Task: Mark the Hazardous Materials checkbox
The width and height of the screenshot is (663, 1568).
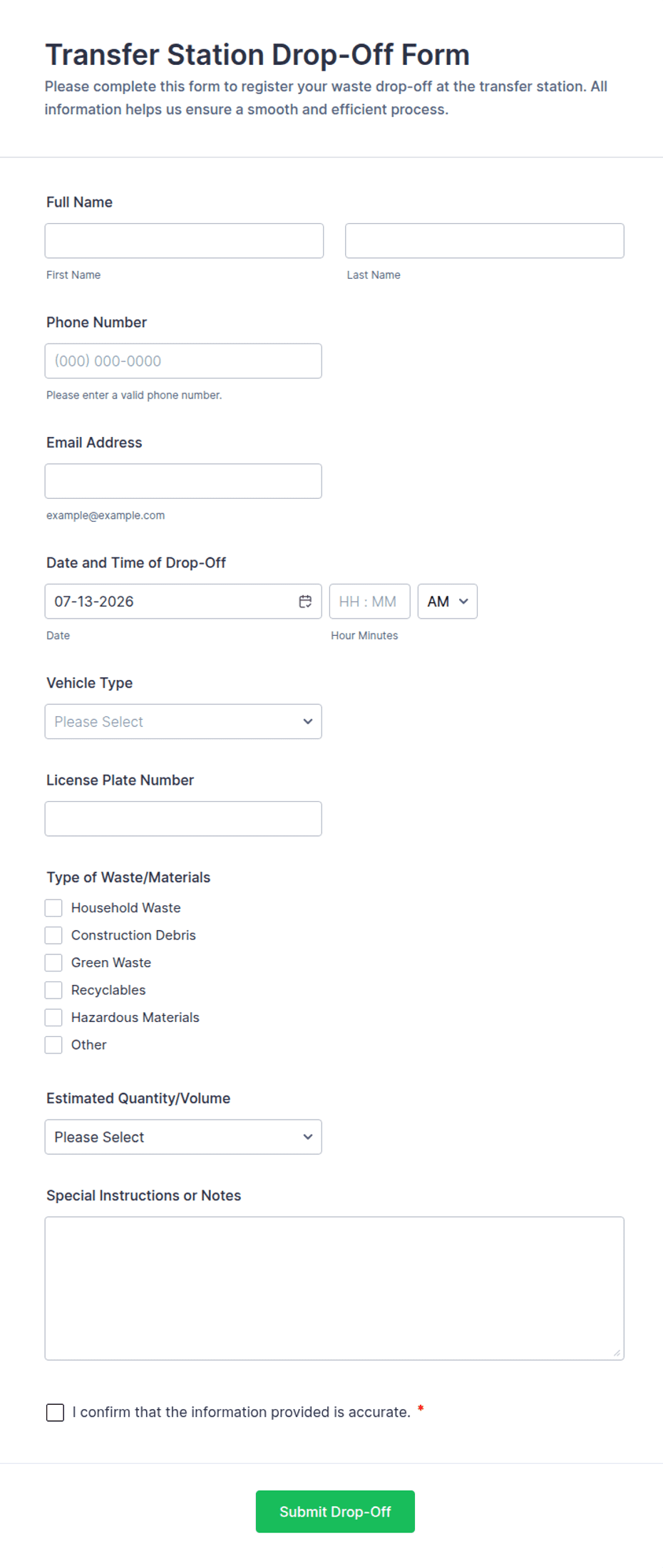Action: (53, 1017)
